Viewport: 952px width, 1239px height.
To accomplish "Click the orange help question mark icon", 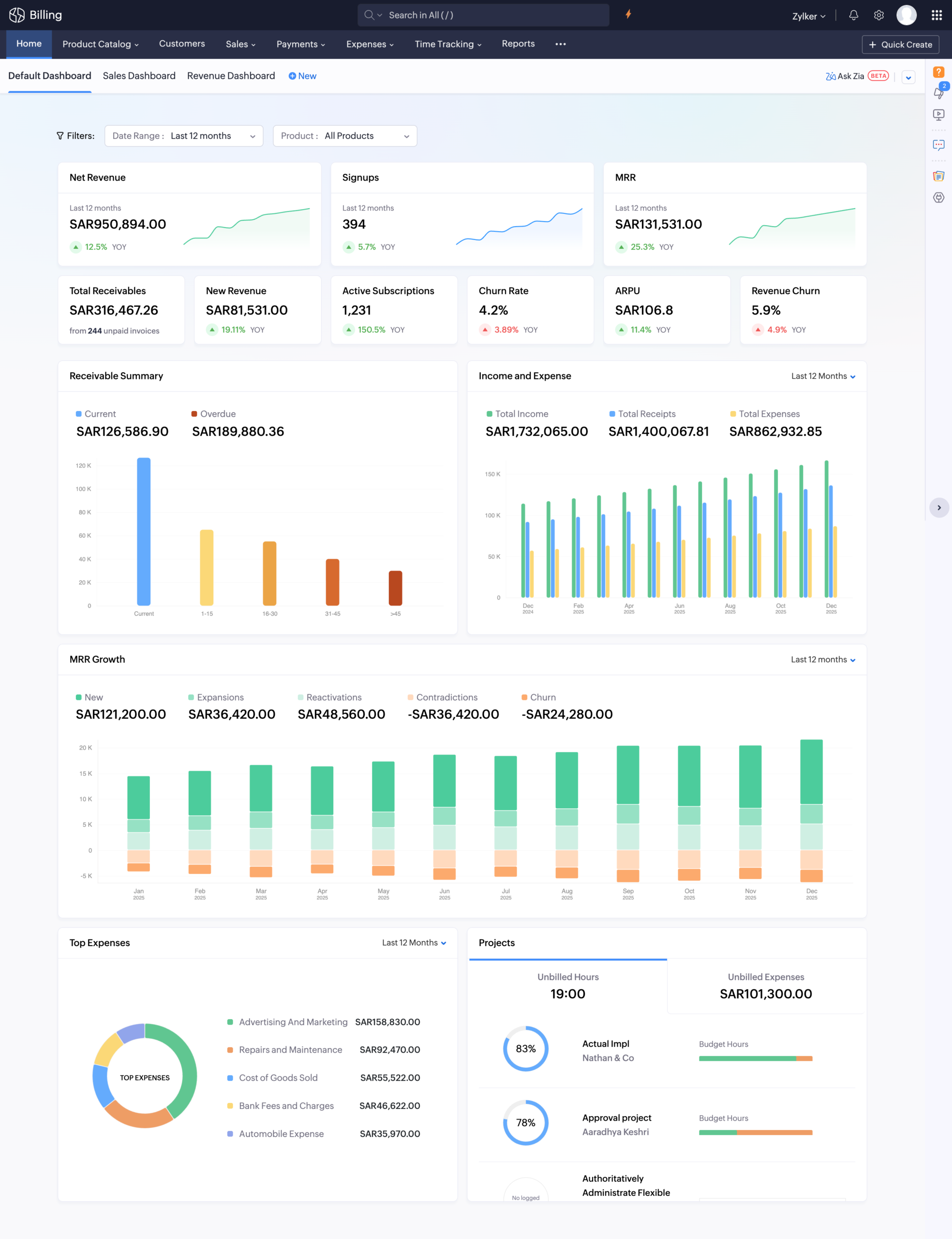I will click(x=938, y=72).
